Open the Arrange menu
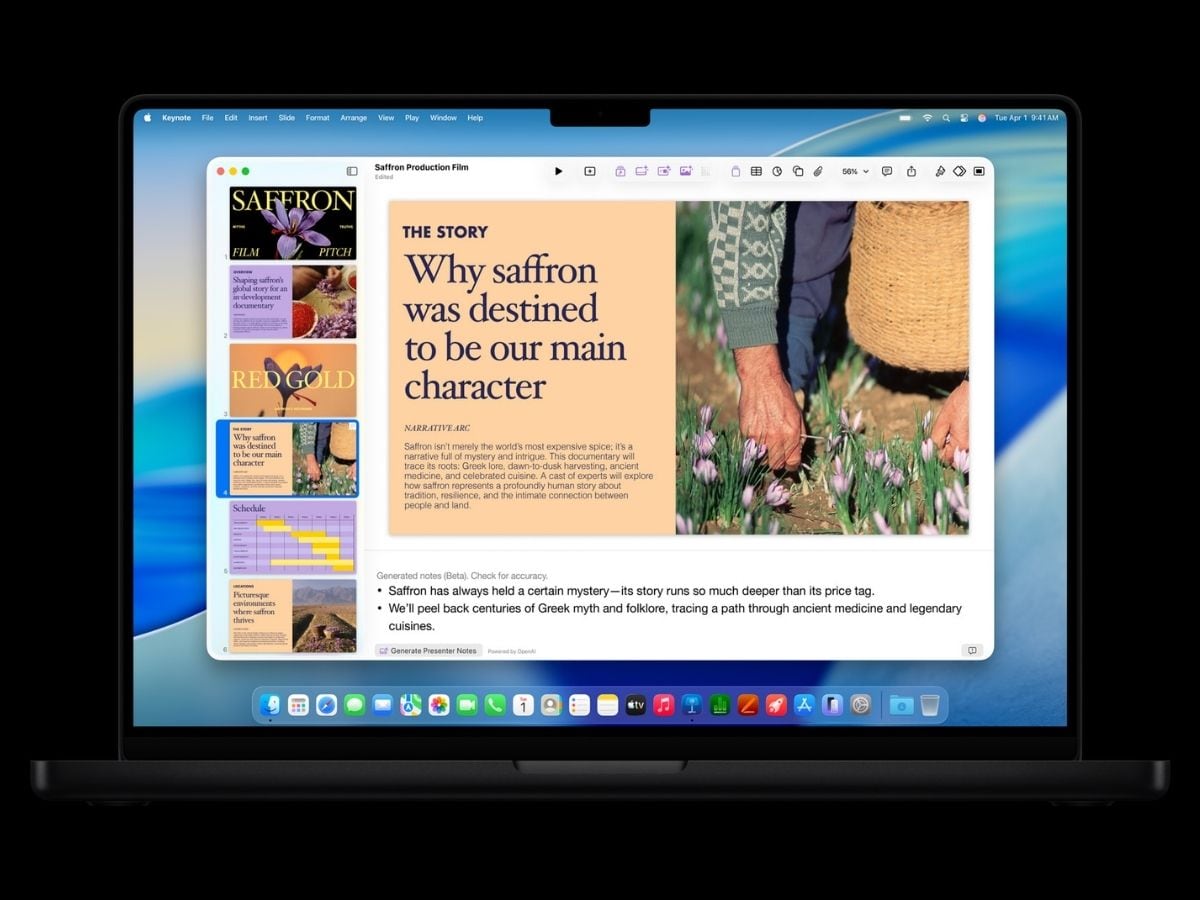The height and width of the screenshot is (900, 1200). click(x=353, y=118)
